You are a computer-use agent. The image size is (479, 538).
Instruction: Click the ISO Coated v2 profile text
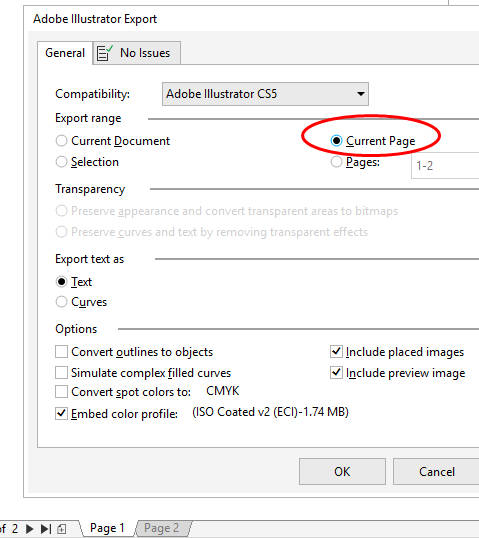coord(270,412)
